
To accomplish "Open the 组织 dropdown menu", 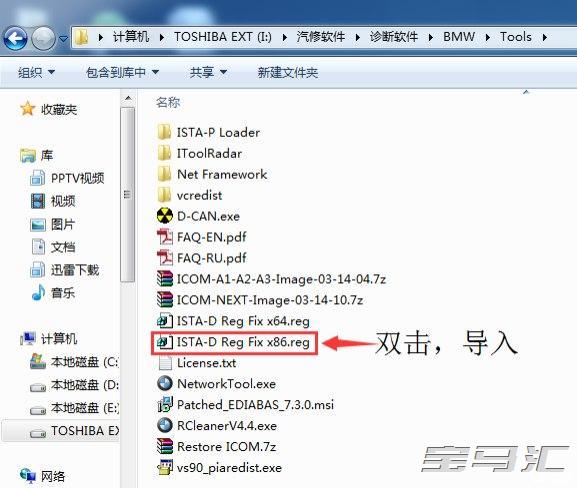I will pyautogui.click(x=36, y=72).
